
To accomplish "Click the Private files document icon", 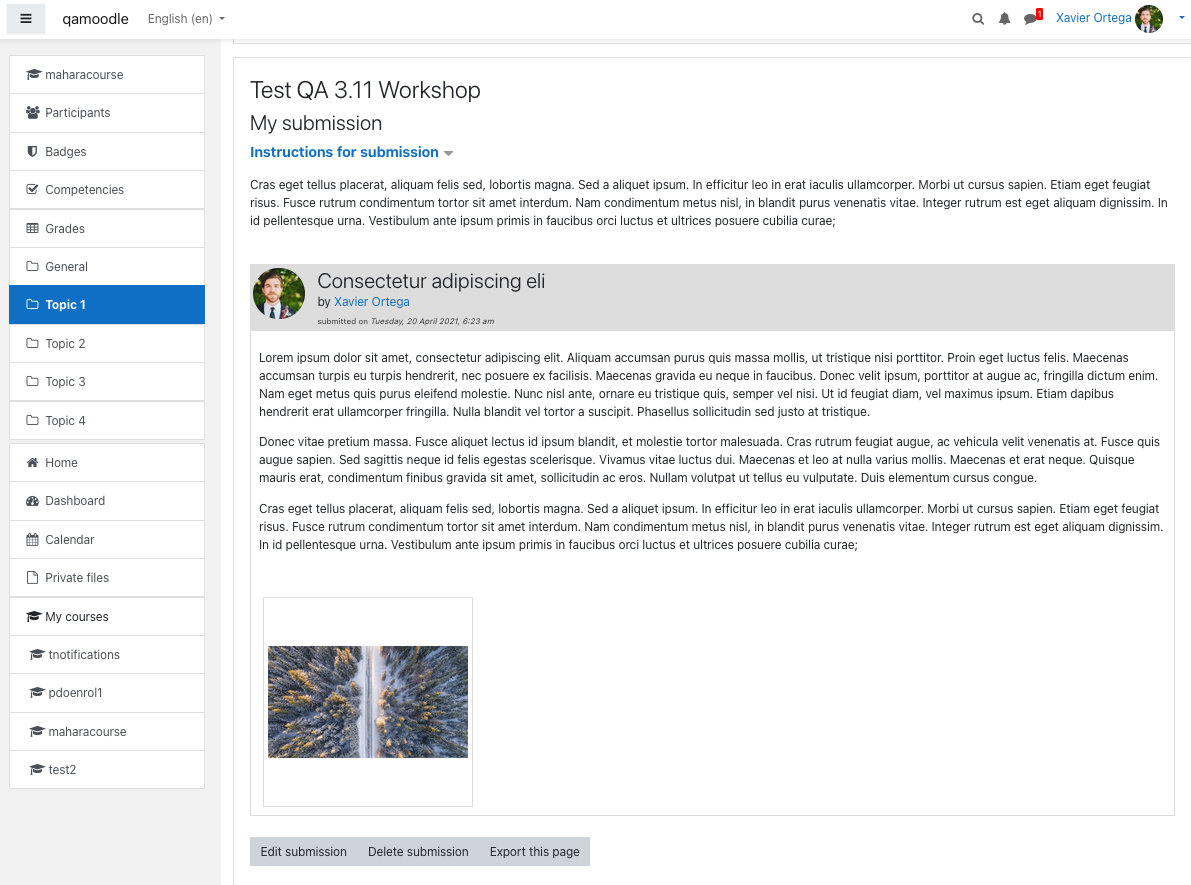I will coord(32,577).
